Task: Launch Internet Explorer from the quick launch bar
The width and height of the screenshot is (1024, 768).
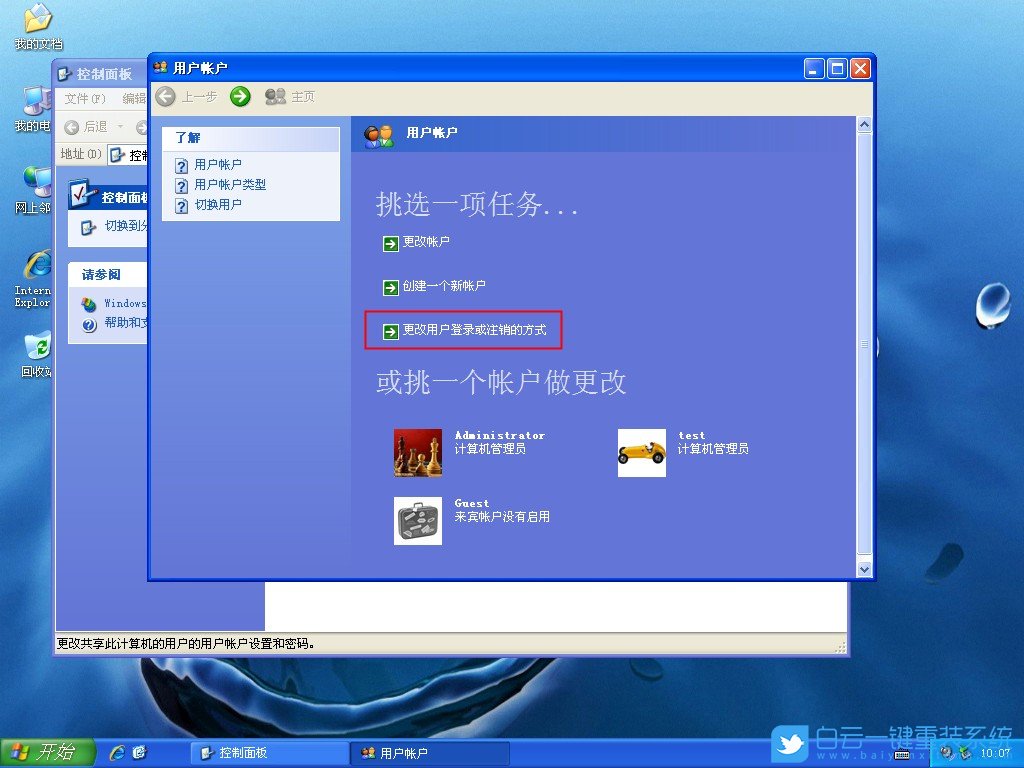Action: [x=120, y=752]
